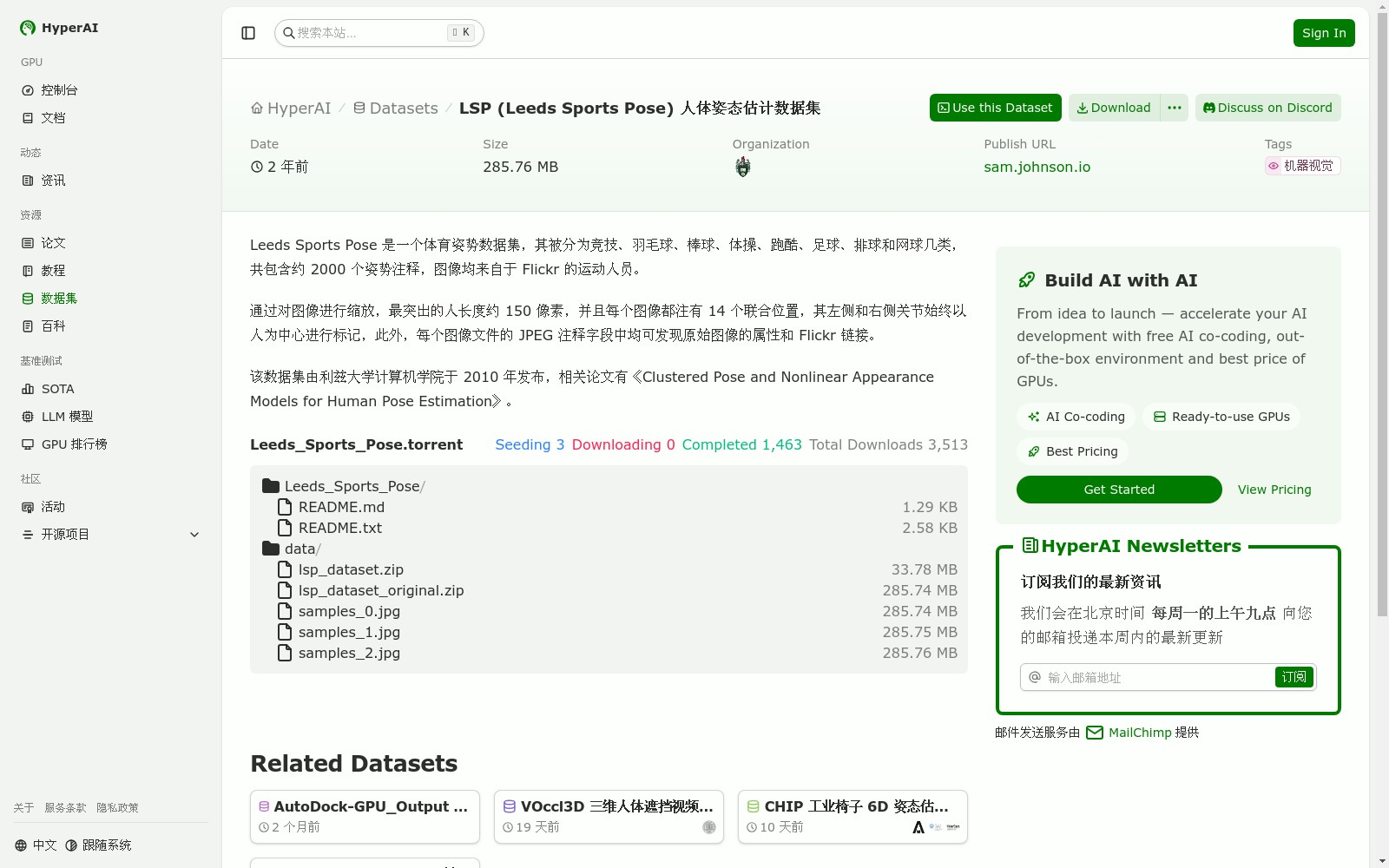Image resolution: width=1389 pixels, height=868 pixels.
Task: Open sam.johnson.io publish URL
Action: 1037,167
